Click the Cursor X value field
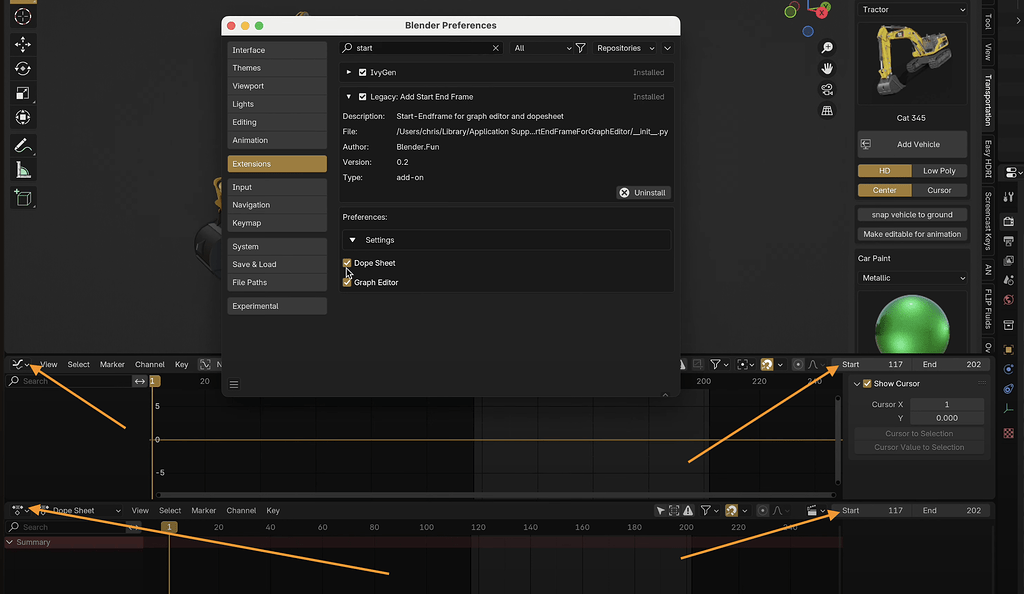This screenshot has width=1024, height=594. pos(946,405)
